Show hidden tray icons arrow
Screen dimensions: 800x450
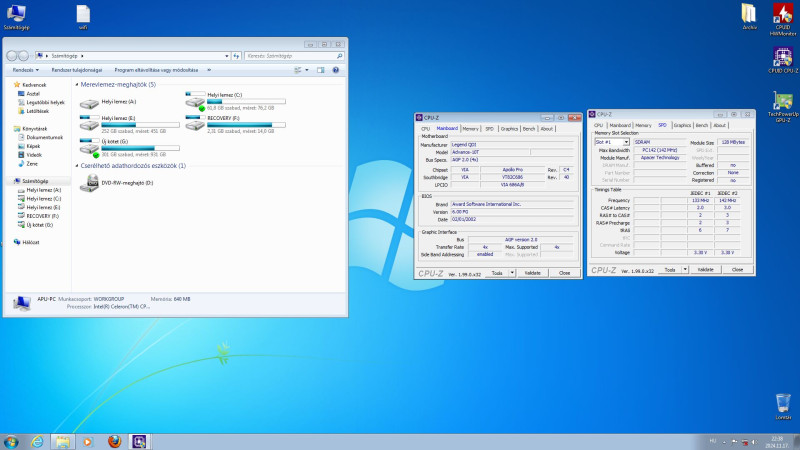click(724, 442)
